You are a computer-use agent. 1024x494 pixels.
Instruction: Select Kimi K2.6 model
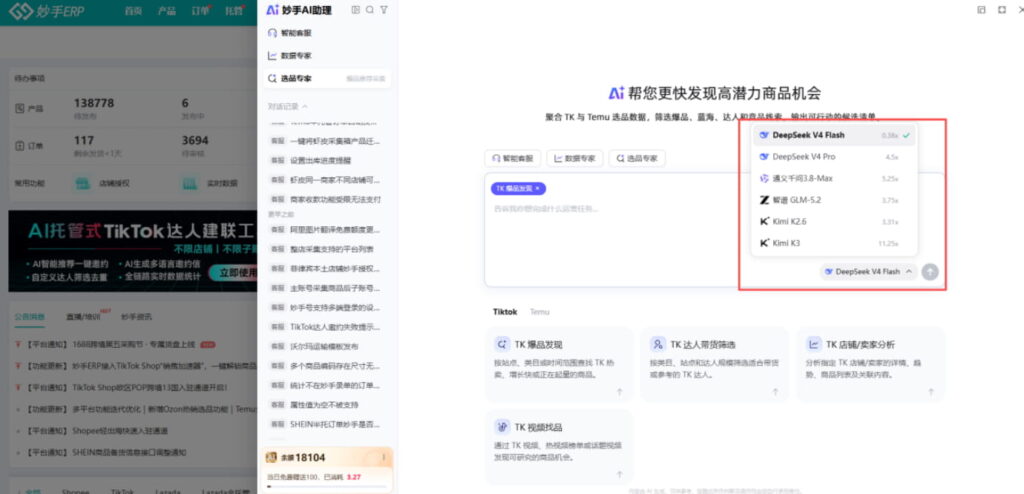pyautogui.click(x=834, y=222)
